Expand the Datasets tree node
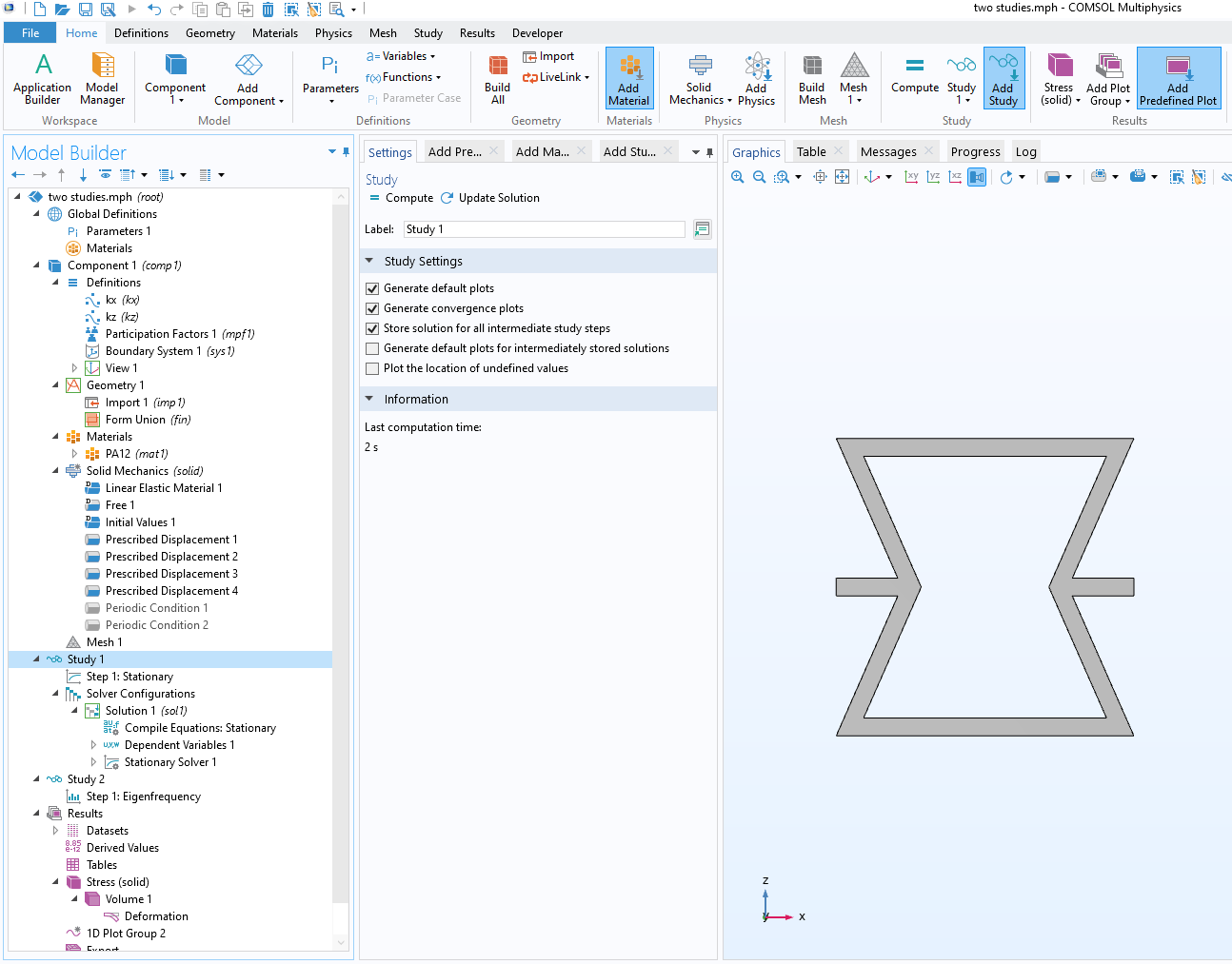The height and width of the screenshot is (964, 1232). pos(55,831)
